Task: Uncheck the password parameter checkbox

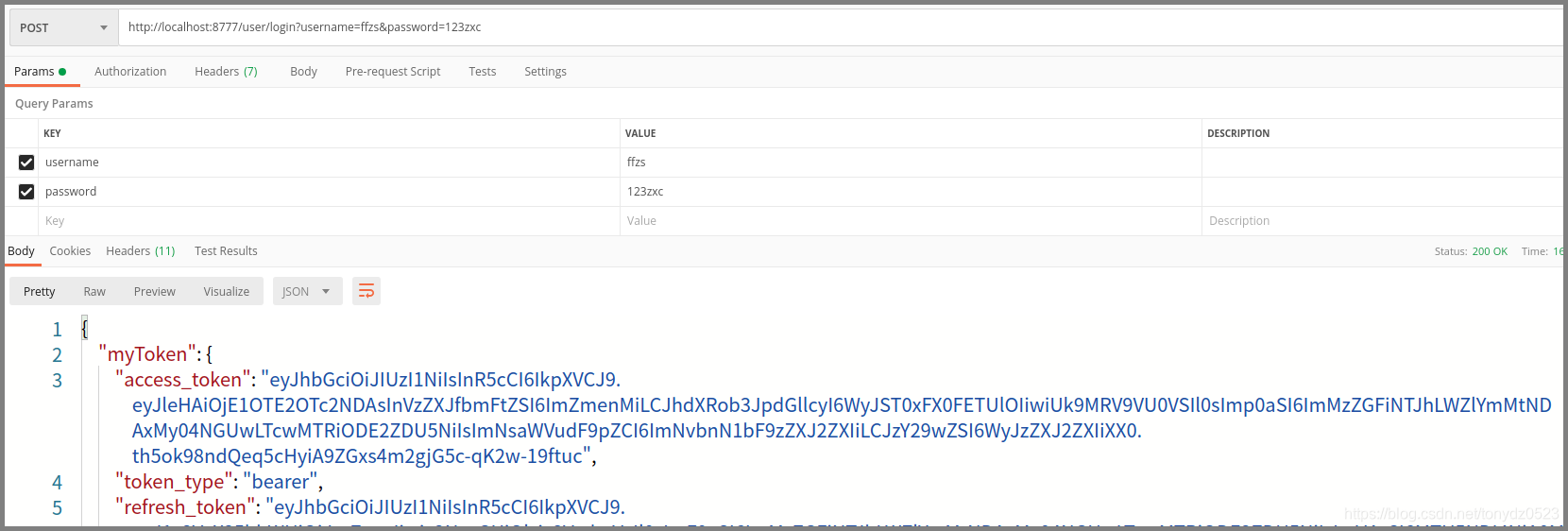Action: (26, 192)
